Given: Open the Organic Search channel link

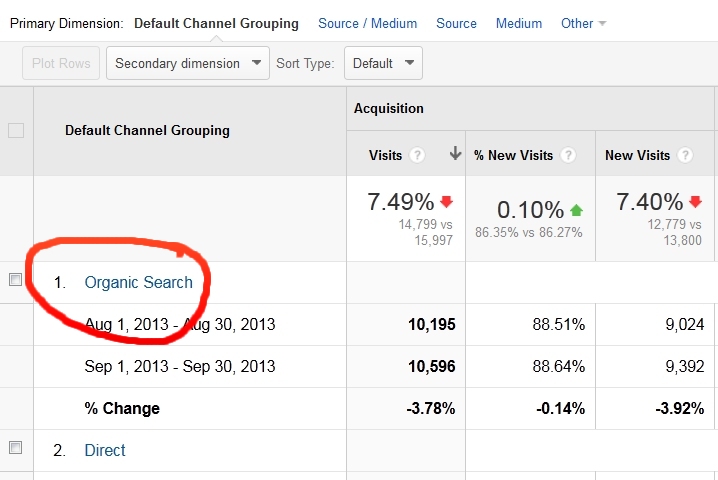Looking at the screenshot, I should pos(138,283).
